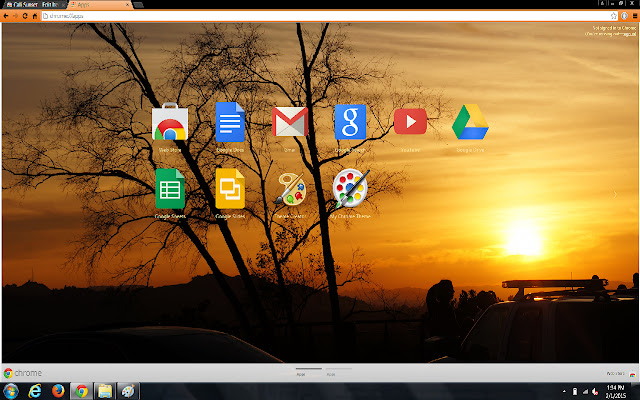
Task: Open the Windows Start menu
Action: pos(11,391)
